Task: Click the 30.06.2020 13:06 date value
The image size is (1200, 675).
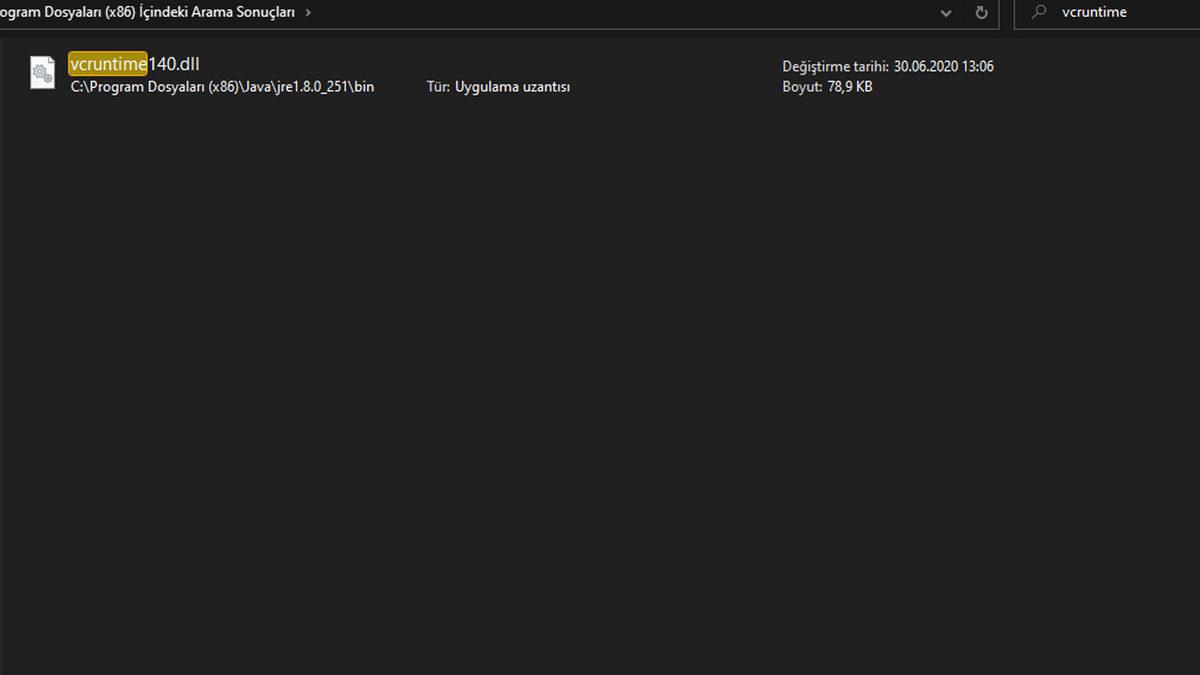Action: click(x=943, y=67)
